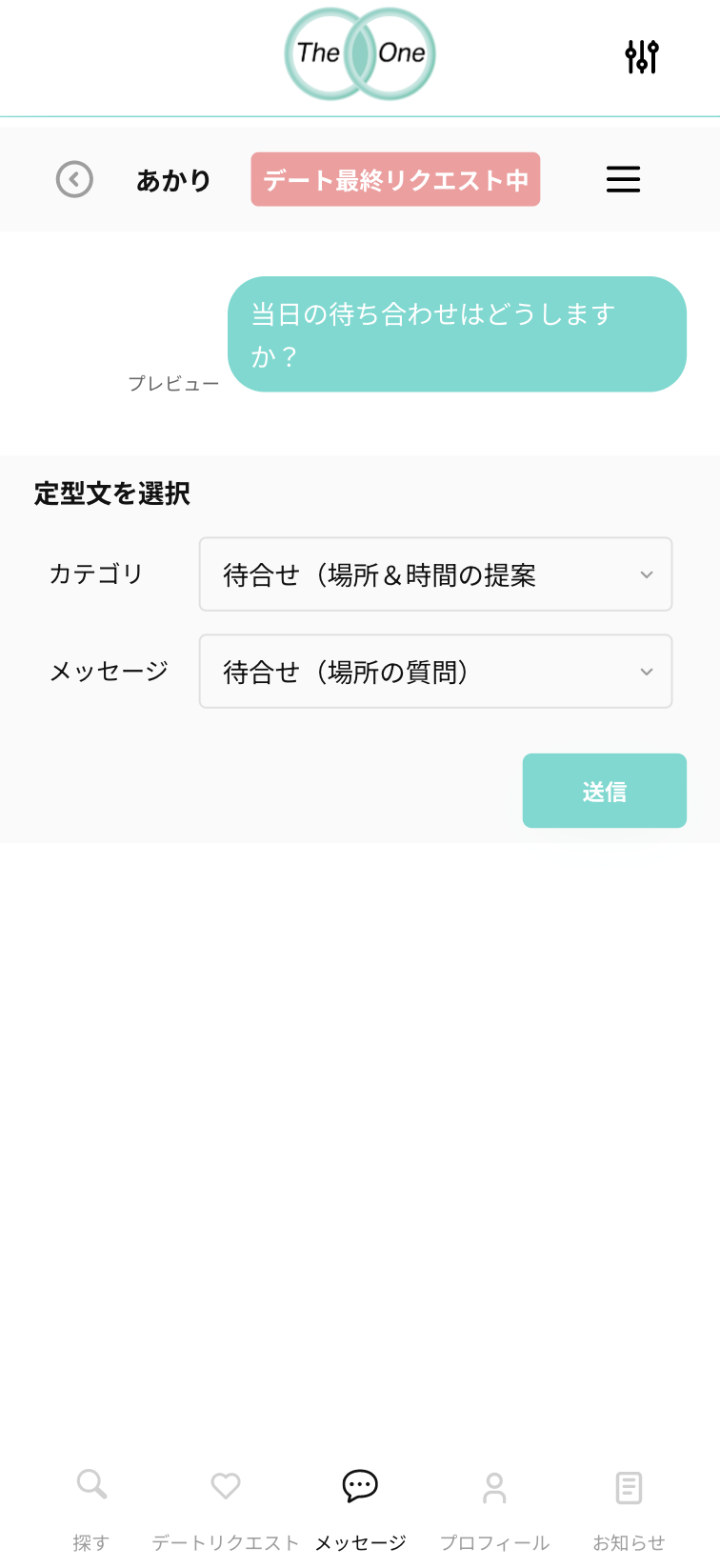Tap the document notifications icon

point(629,1487)
